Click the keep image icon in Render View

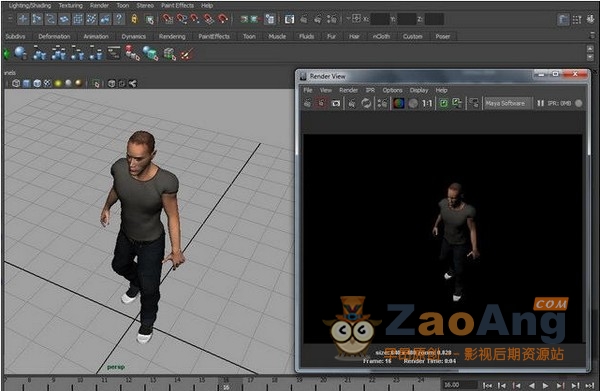tap(443, 103)
